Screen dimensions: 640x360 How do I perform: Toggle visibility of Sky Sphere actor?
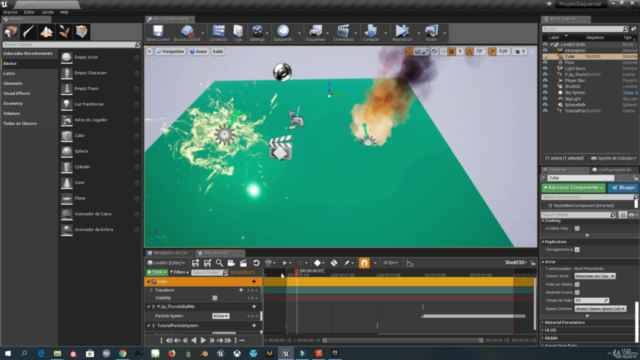pyautogui.click(x=545, y=93)
